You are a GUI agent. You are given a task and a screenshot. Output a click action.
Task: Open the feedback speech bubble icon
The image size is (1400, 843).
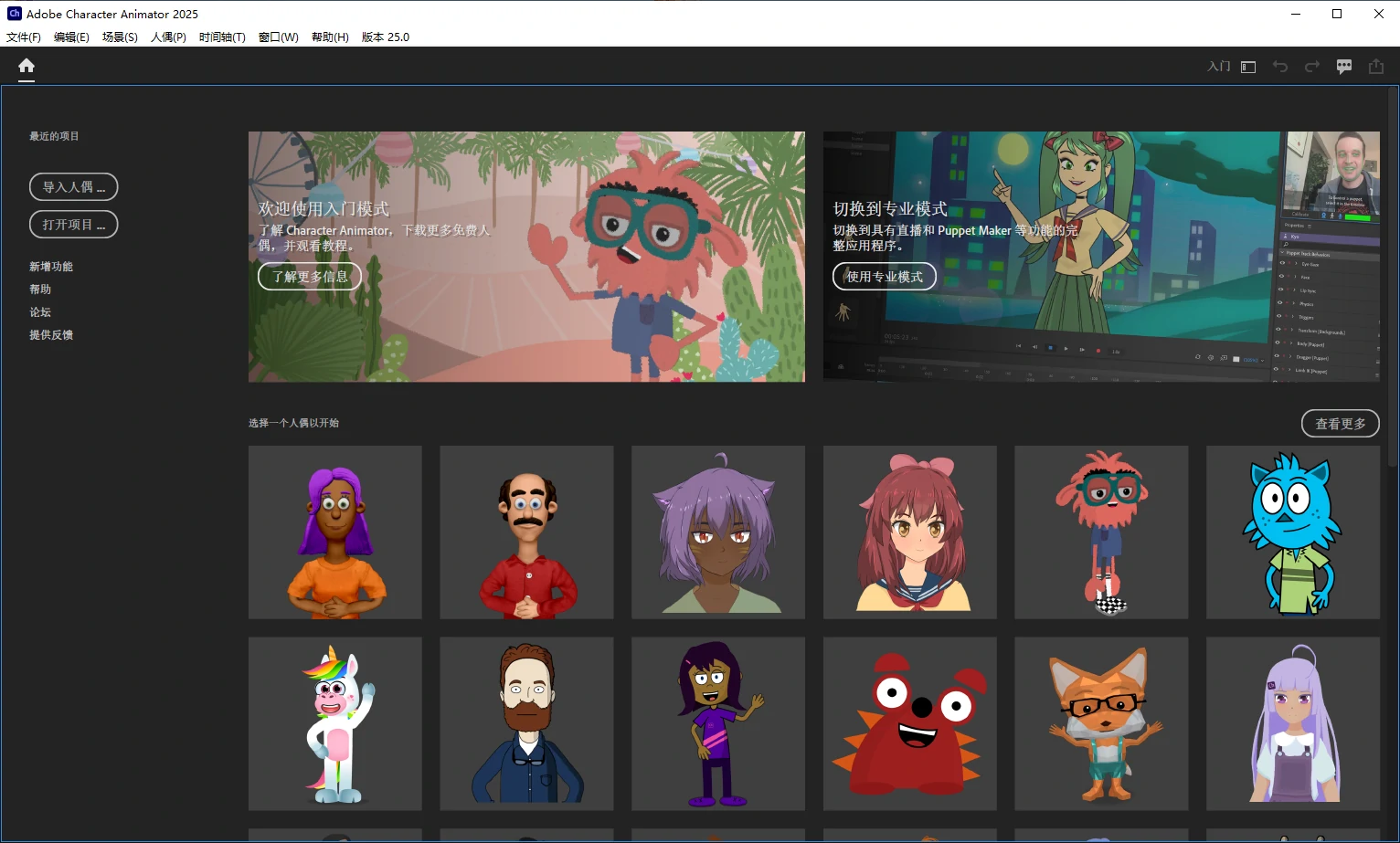[x=1344, y=66]
